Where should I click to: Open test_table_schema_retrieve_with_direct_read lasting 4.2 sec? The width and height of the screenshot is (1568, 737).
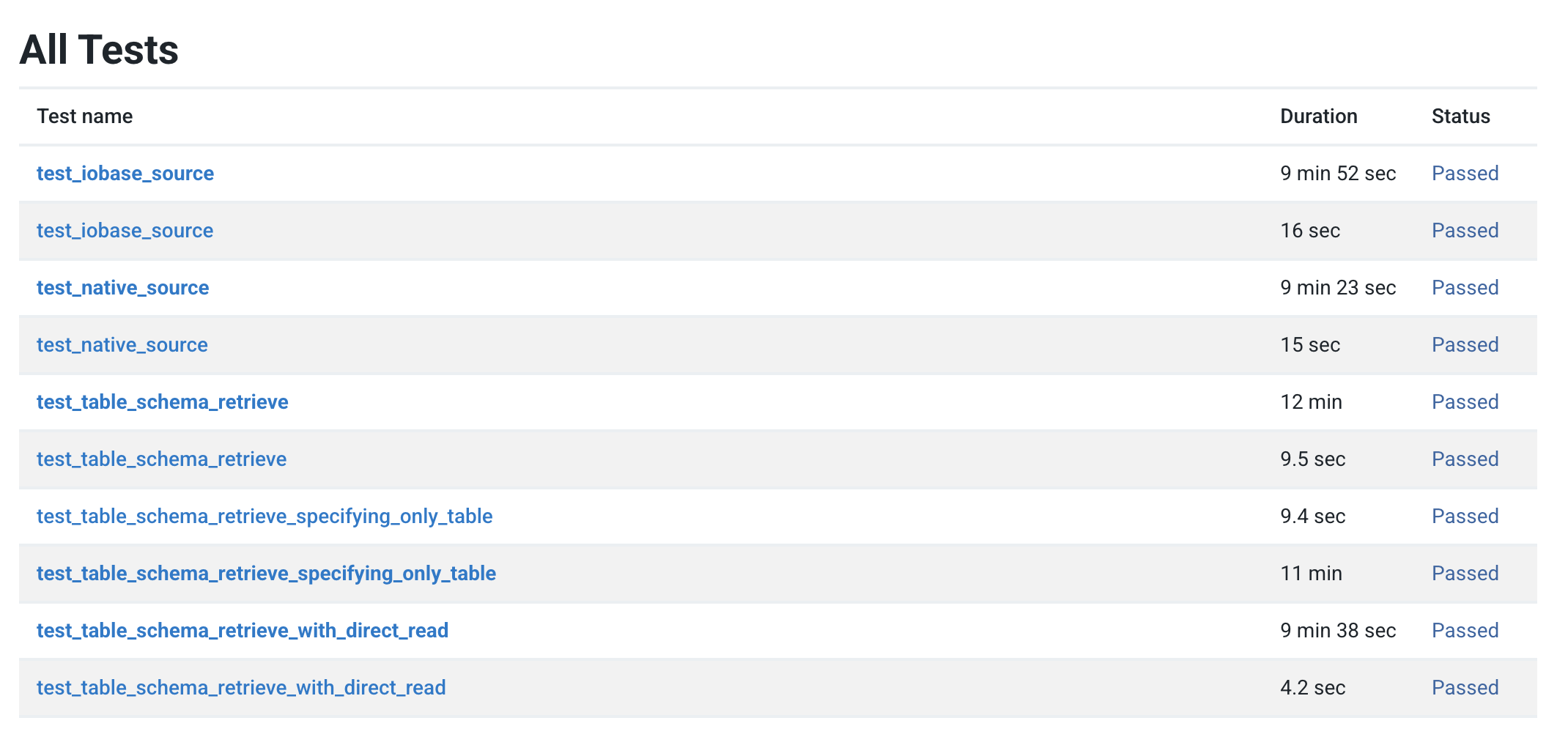(241, 688)
